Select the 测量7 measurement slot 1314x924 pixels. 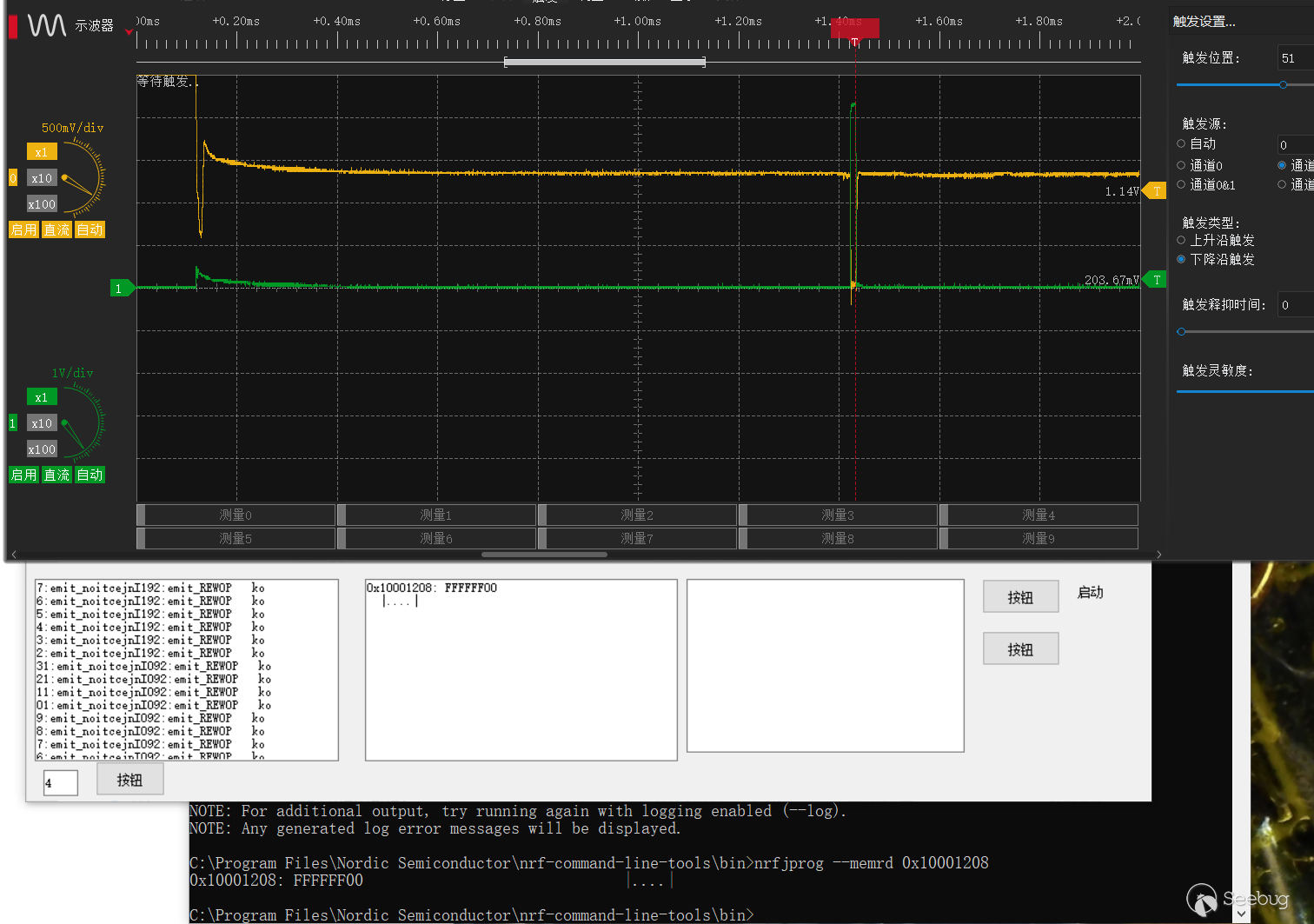637,538
